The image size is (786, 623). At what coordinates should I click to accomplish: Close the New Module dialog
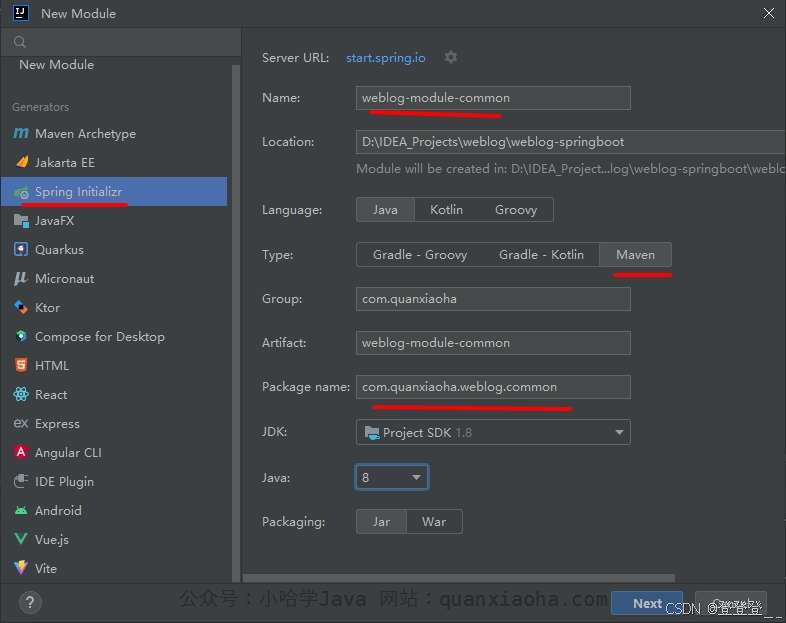click(x=768, y=14)
